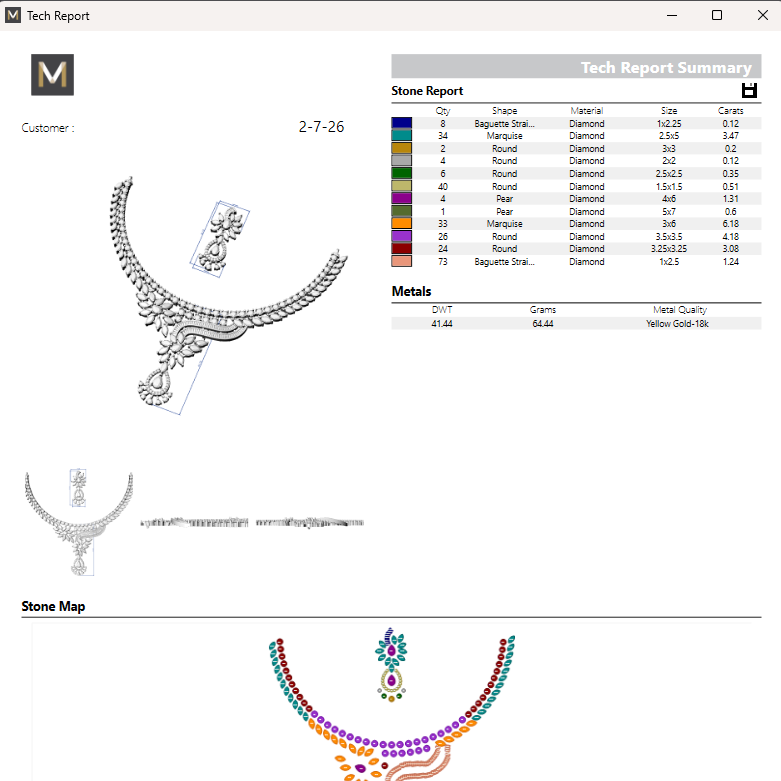The width and height of the screenshot is (781, 781).
Task: Click the Customer label
Action: tap(48, 128)
